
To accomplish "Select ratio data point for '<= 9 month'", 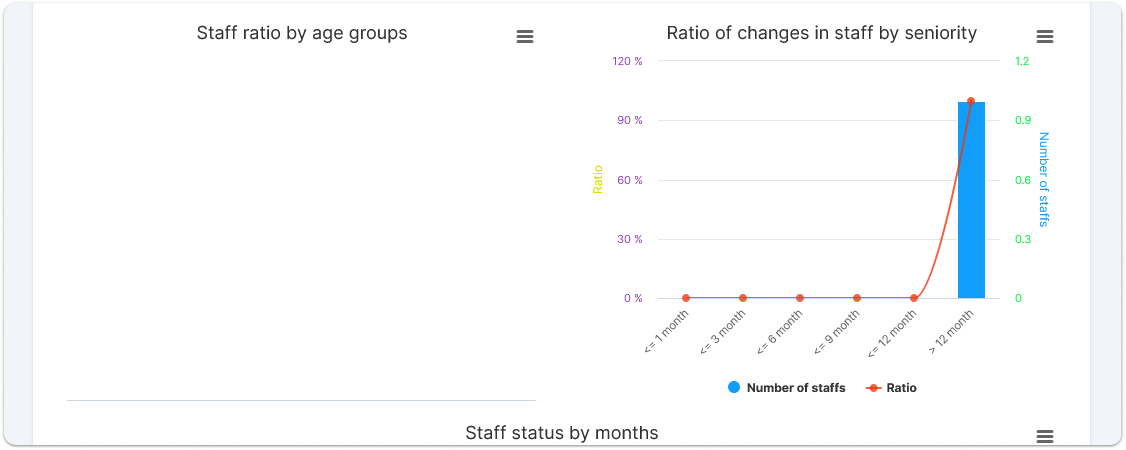I will pos(857,298).
